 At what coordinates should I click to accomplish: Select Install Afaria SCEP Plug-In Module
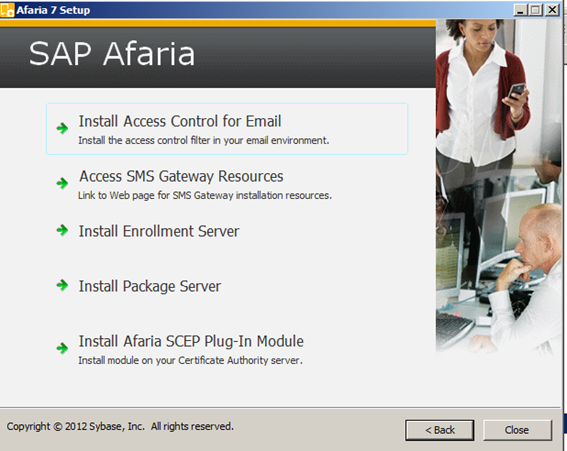191,341
